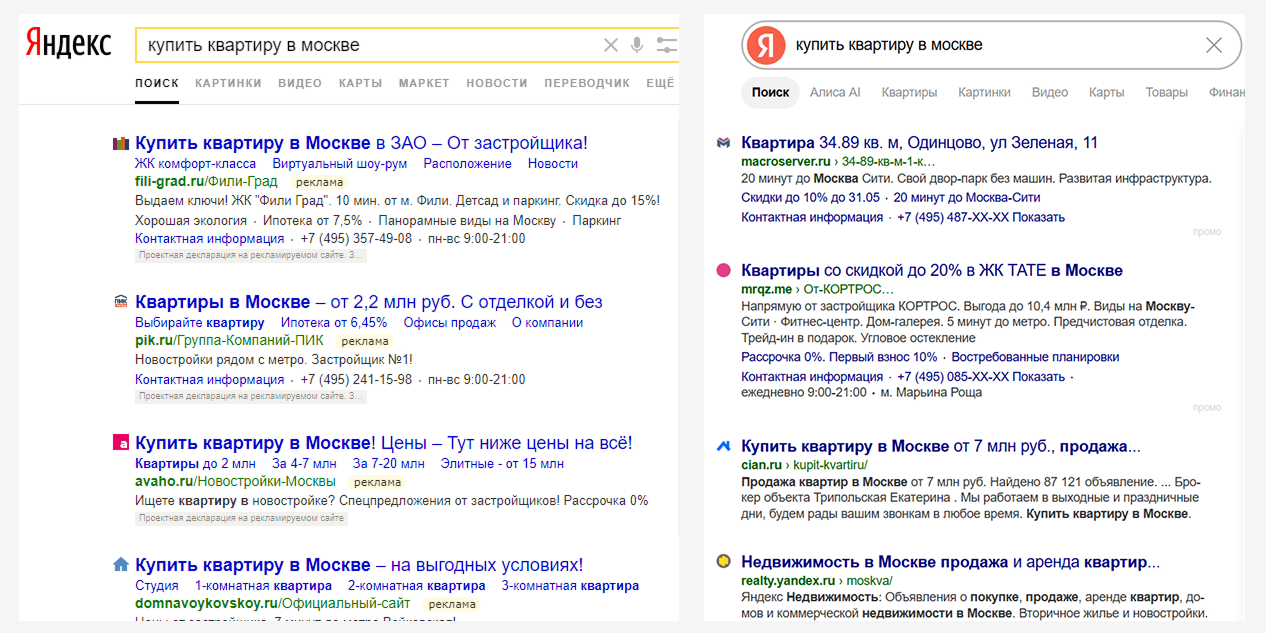The image size is (1266, 633).
Task: Open the Картинки tab in the right window
Action: 984,92
